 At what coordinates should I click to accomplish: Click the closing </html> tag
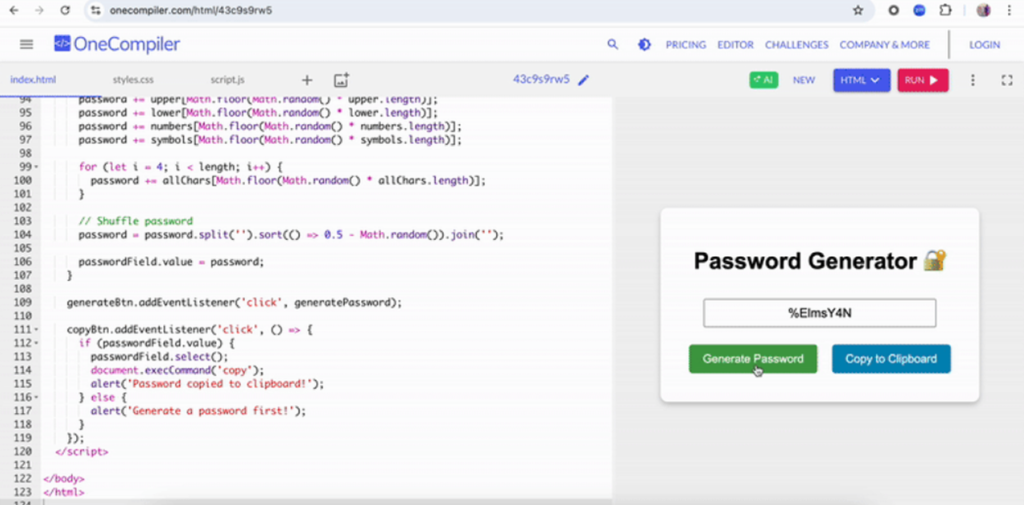pos(63,493)
